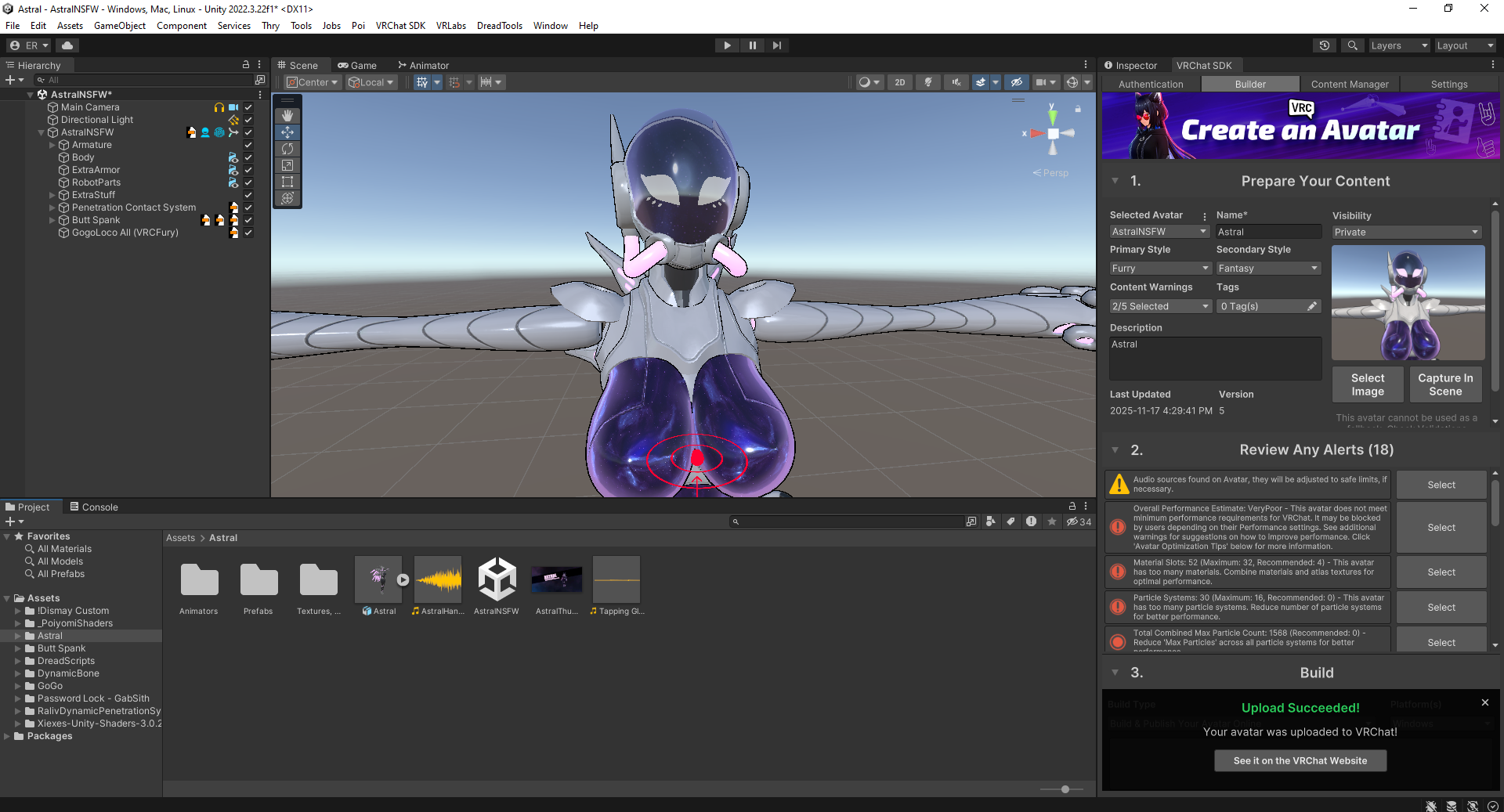Toggle scene audio in the Scene toolbar
Viewport: 1504px width, 812px height.
(x=956, y=82)
